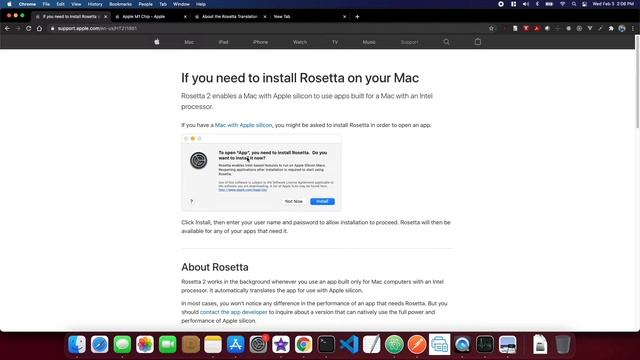Open the Chrome File menu
The image size is (640, 360).
[46, 4]
